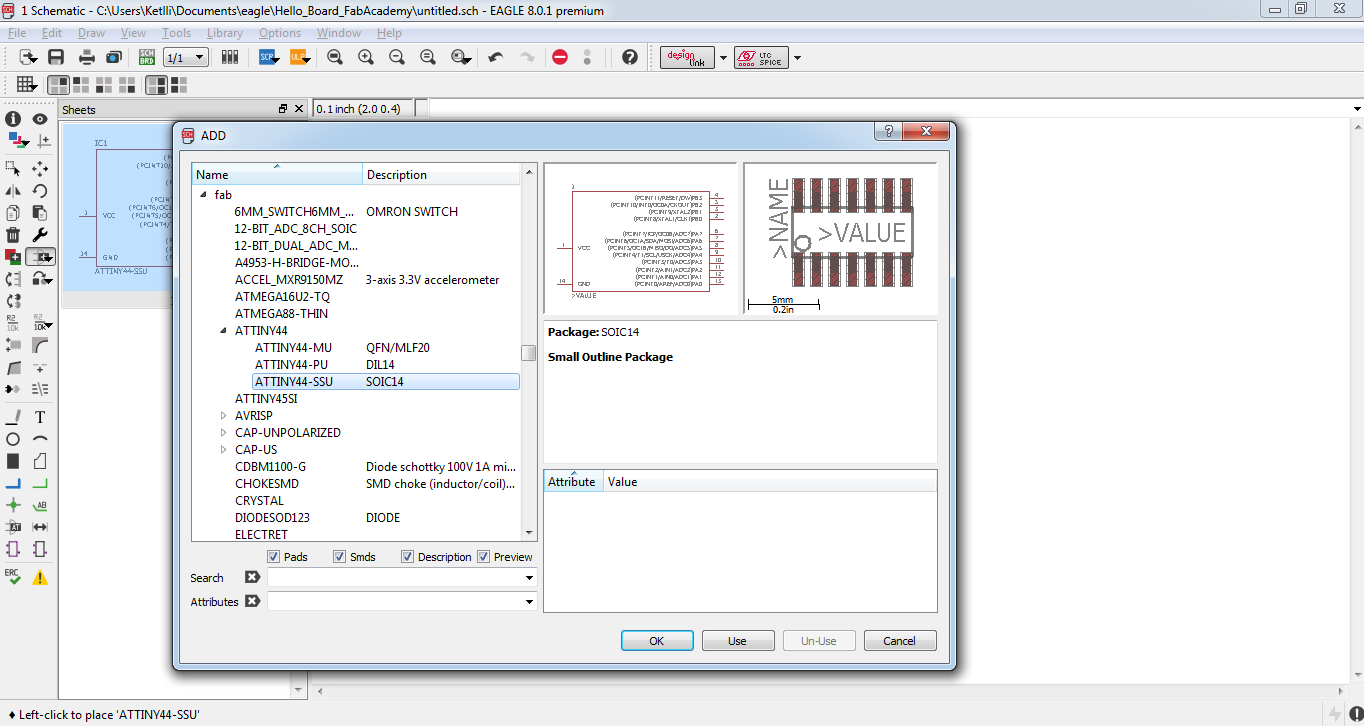
Task: Select the Info tool
Action: (13, 119)
